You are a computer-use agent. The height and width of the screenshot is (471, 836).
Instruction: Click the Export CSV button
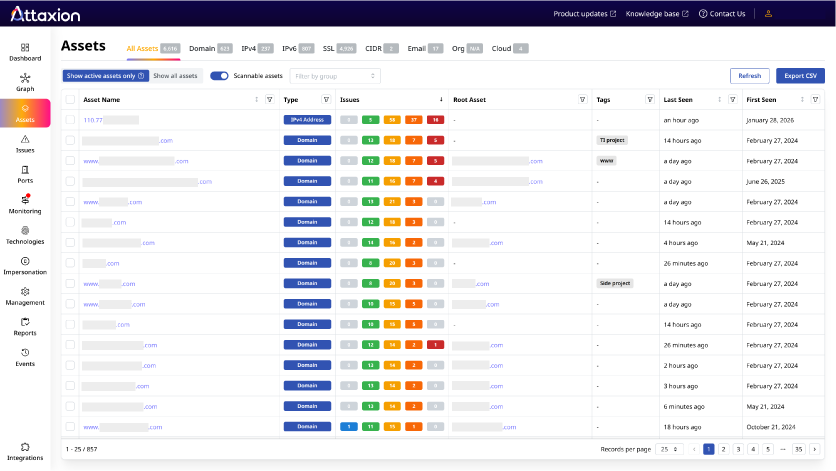pyautogui.click(x=800, y=76)
